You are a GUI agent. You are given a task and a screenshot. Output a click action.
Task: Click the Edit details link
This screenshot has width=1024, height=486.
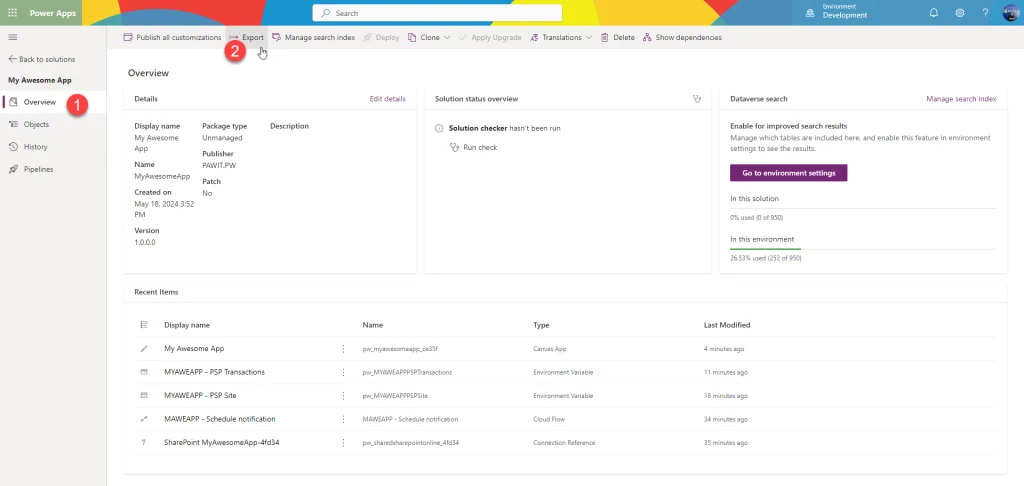pos(387,99)
